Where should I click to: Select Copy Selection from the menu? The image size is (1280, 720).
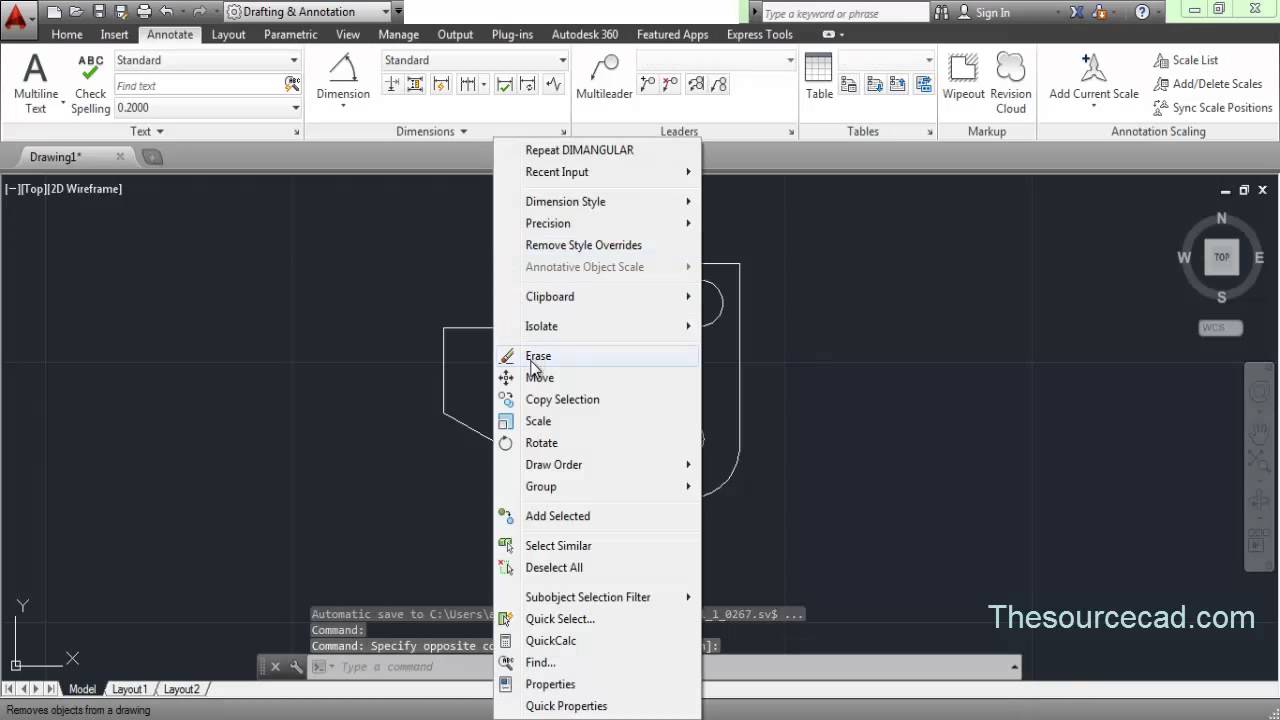[562, 399]
